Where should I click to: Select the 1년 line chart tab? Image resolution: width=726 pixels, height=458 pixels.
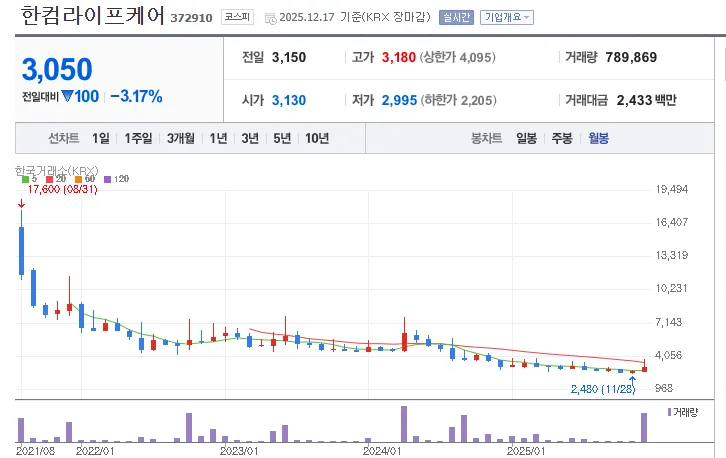pos(218,138)
